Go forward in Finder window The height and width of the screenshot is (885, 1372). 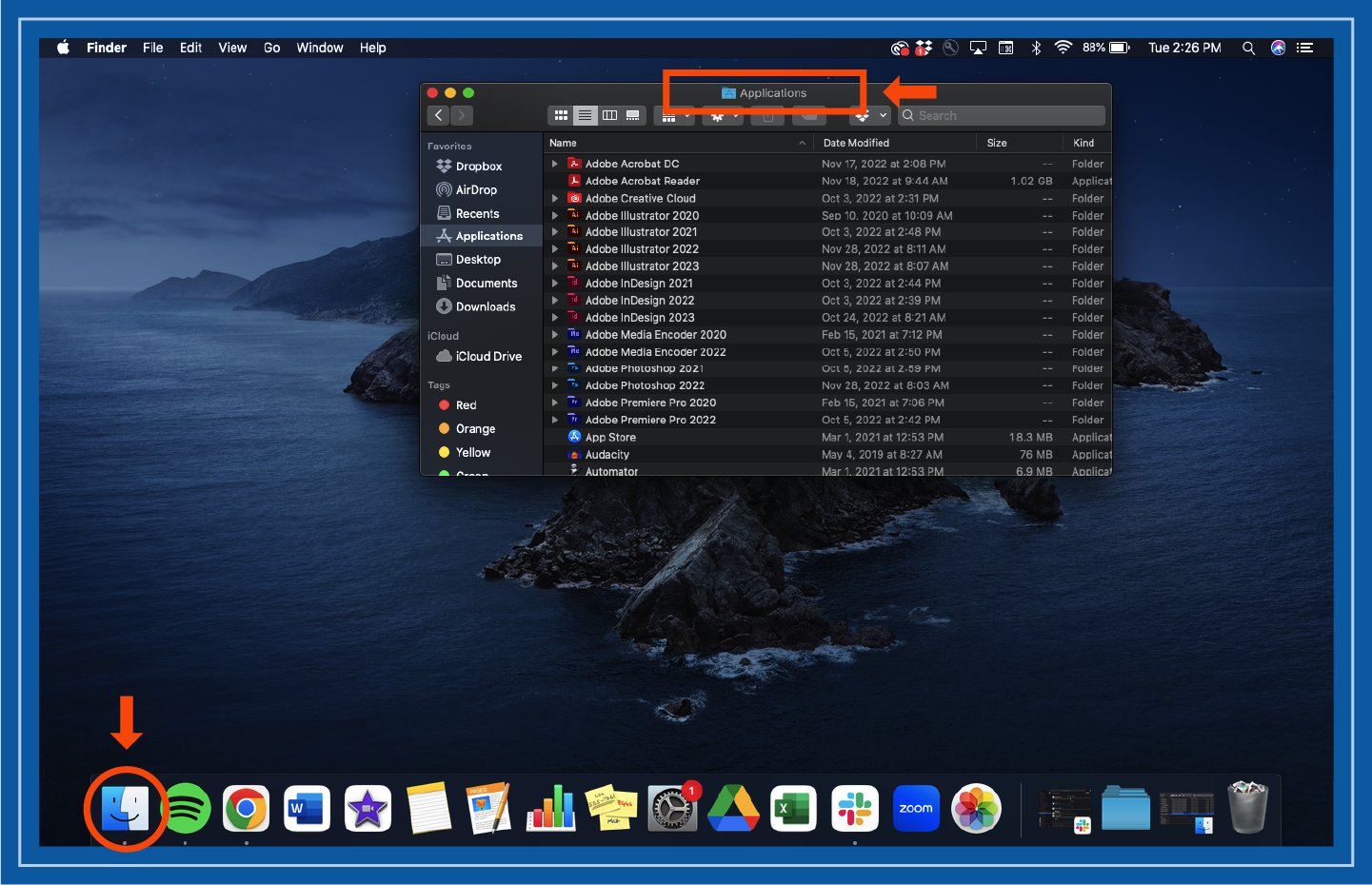462,115
